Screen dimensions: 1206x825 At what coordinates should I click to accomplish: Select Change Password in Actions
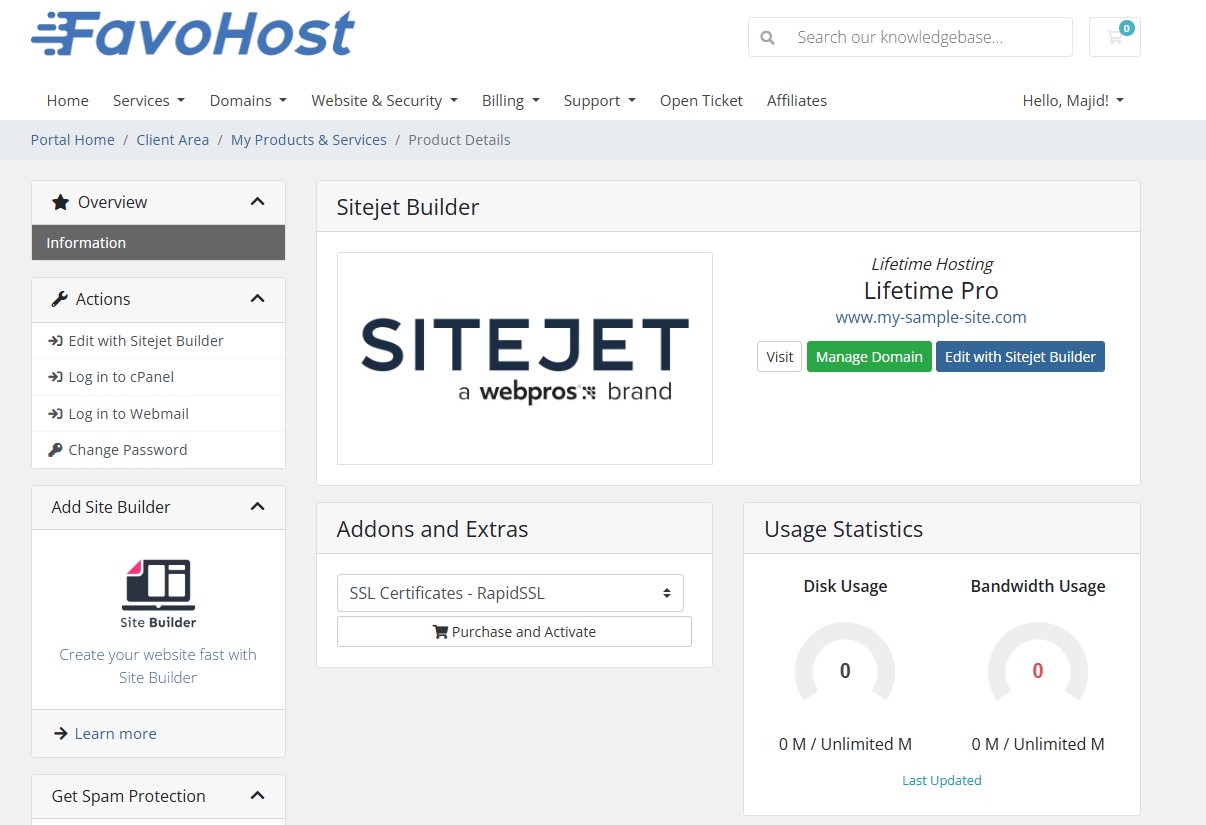coord(127,450)
